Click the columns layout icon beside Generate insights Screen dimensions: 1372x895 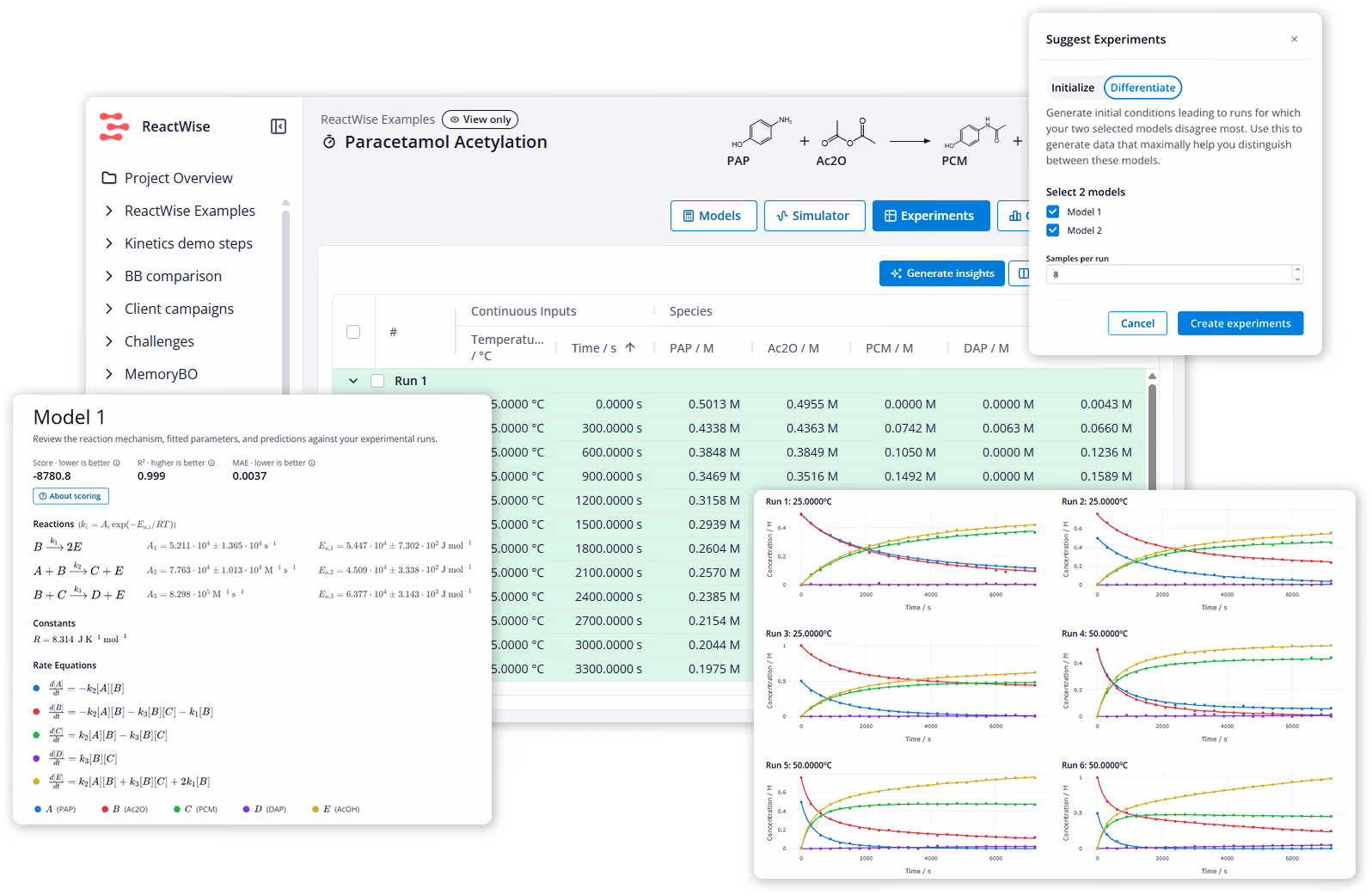[x=1023, y=273]
